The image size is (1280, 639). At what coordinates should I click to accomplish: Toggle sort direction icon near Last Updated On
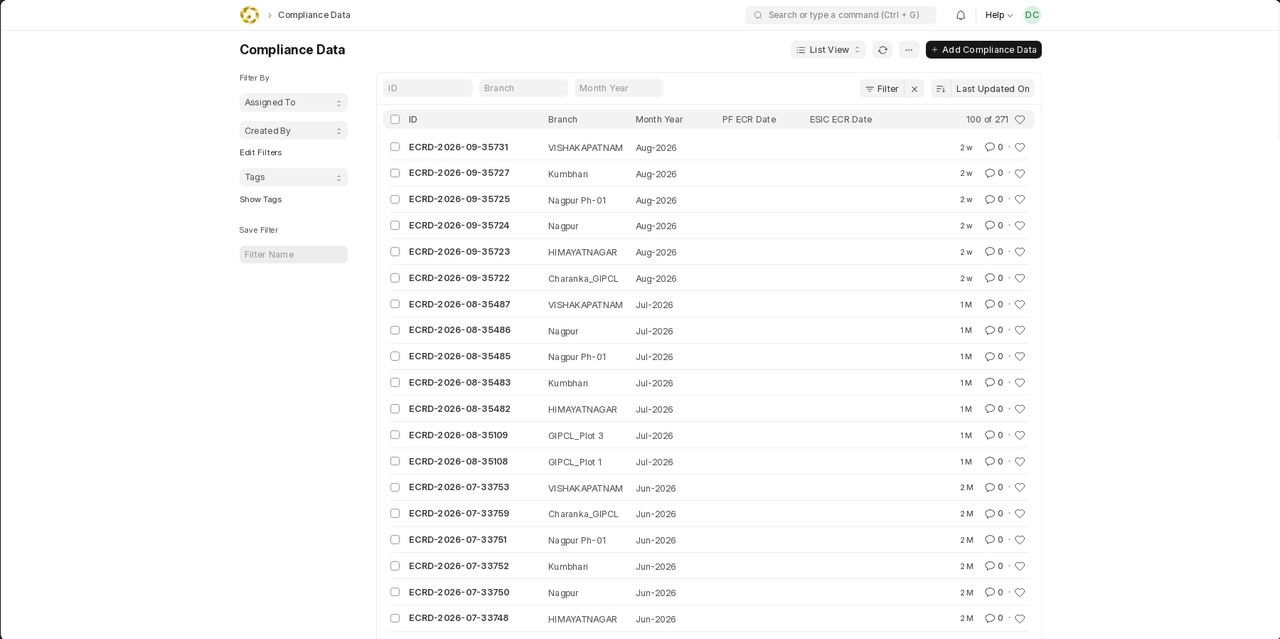click(940, 89)
